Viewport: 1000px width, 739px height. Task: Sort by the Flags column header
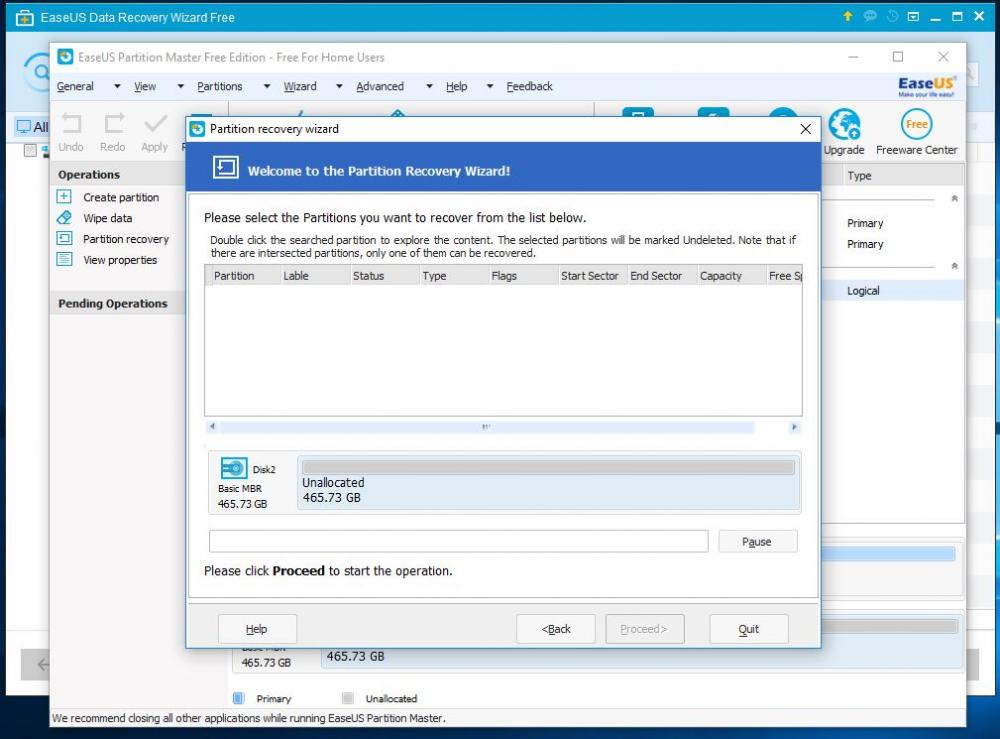coord(522,275)
